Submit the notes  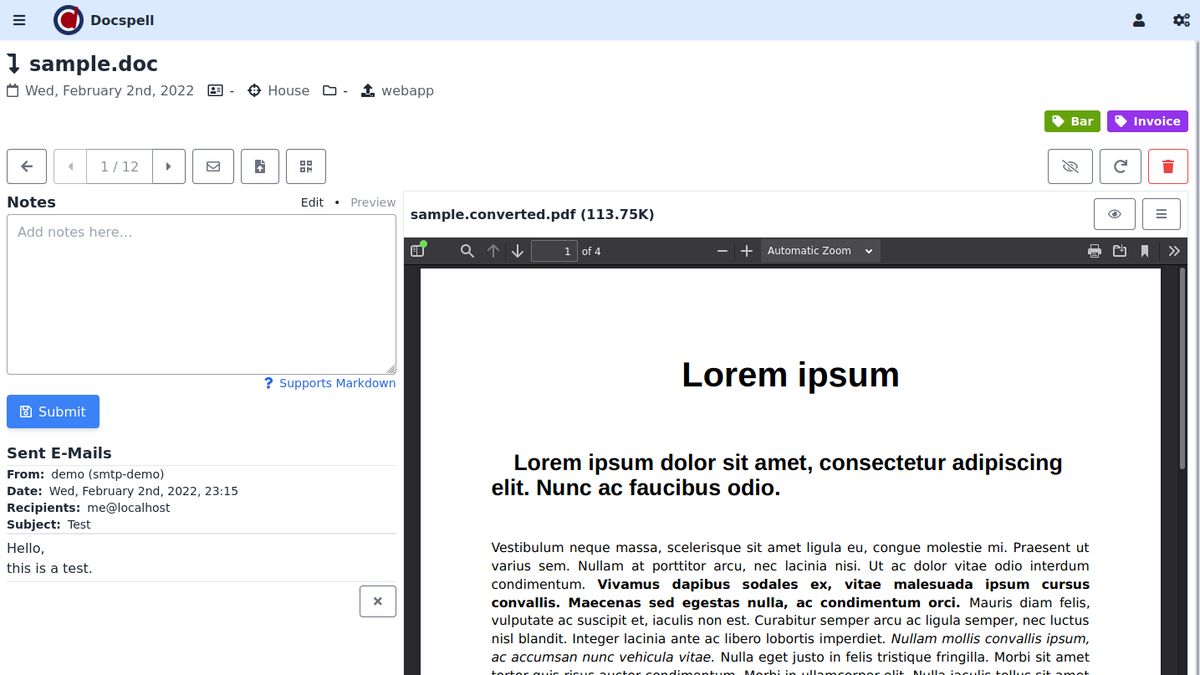(x=53, y=411)
